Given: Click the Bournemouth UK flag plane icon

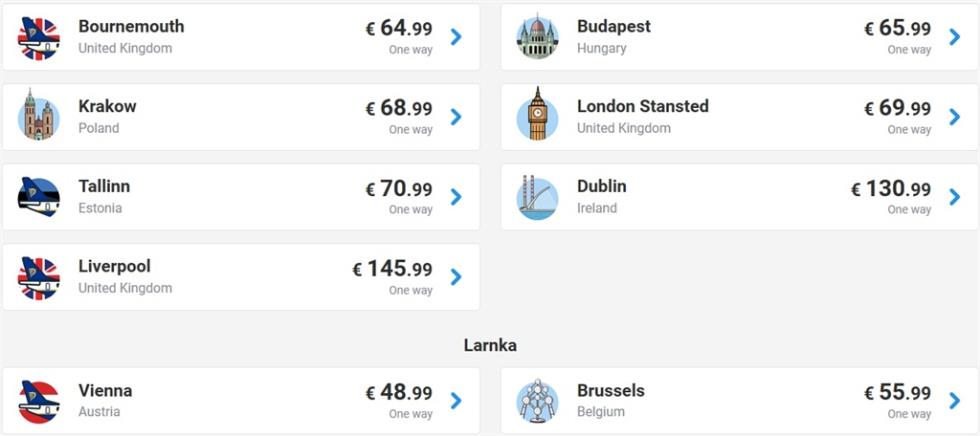Looking at the screenshot, I should pos(39,37).
